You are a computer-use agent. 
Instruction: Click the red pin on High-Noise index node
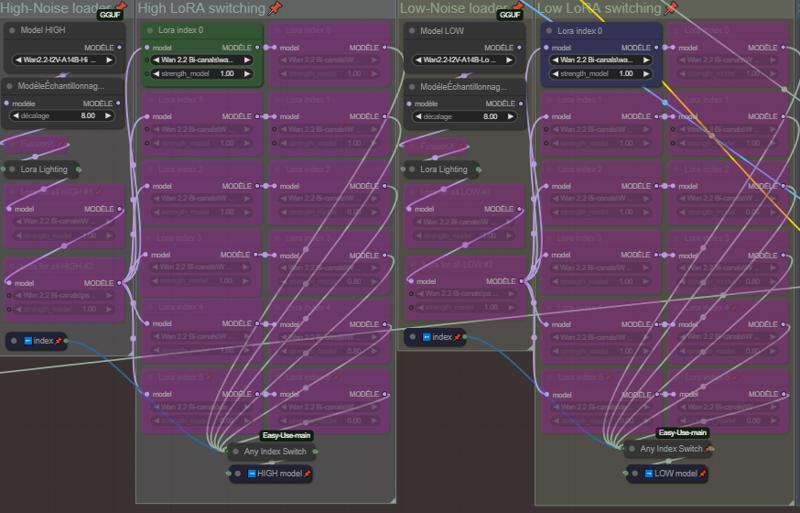click(58, 340)
